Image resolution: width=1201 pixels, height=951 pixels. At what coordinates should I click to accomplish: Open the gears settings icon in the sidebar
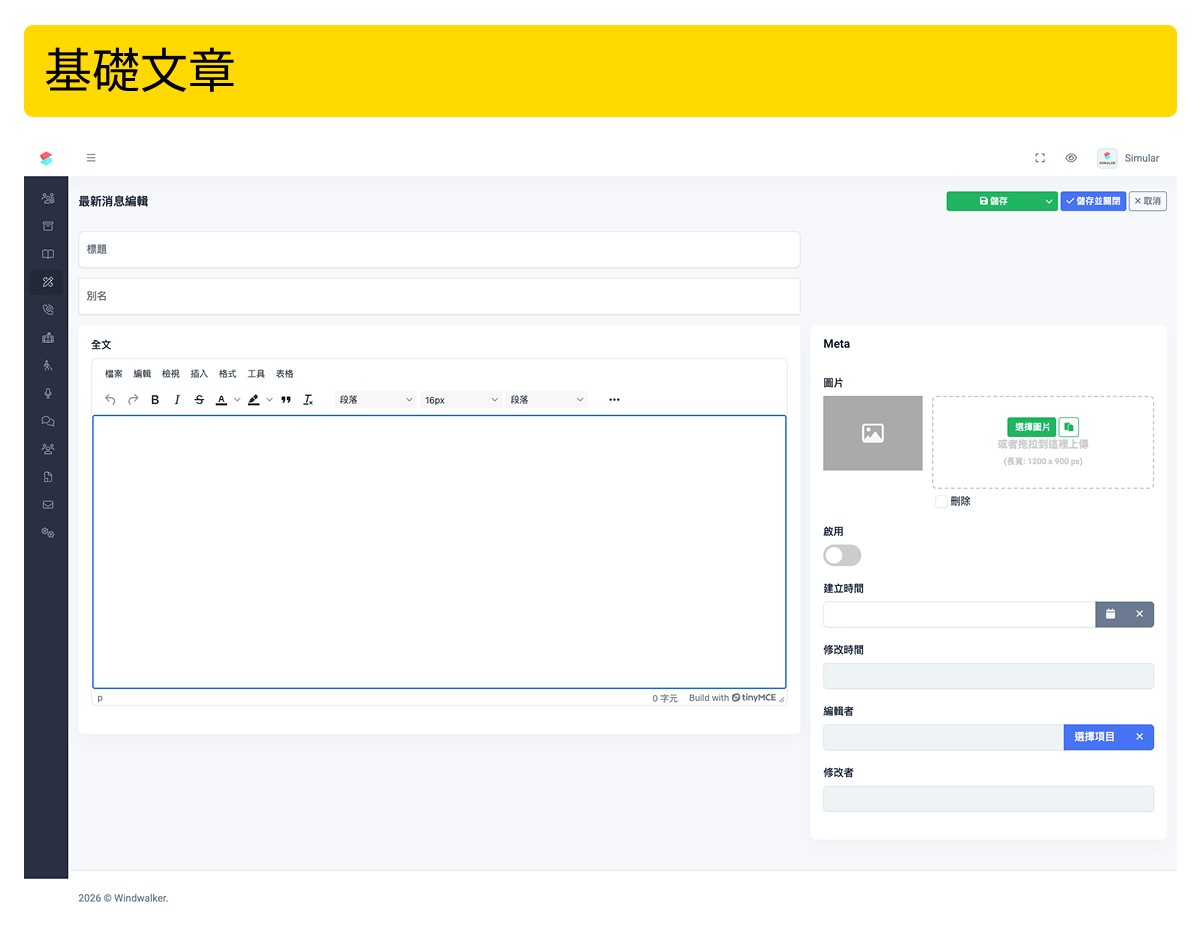(47, 533)
